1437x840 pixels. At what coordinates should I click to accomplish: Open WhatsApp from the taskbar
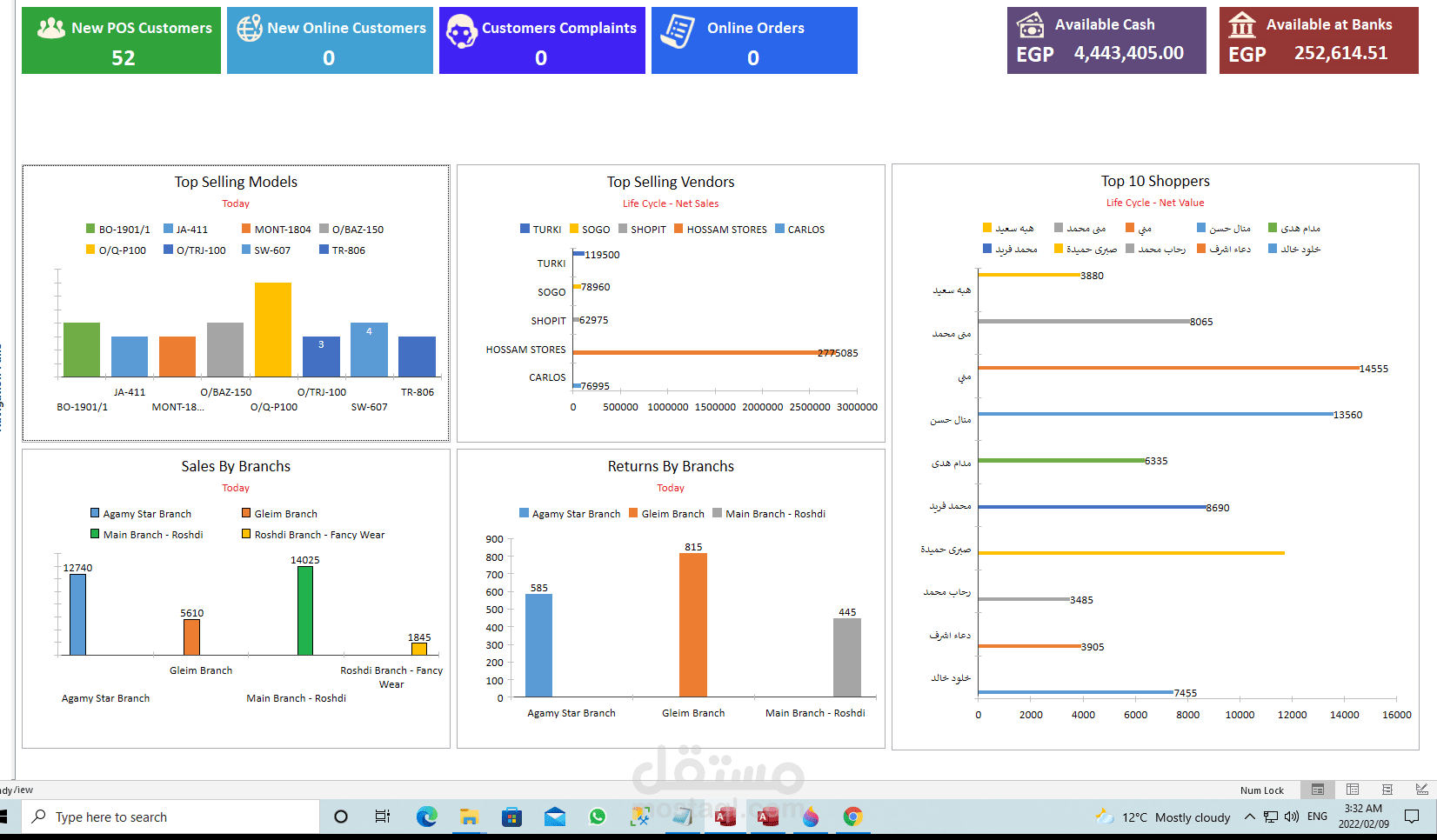597,817
